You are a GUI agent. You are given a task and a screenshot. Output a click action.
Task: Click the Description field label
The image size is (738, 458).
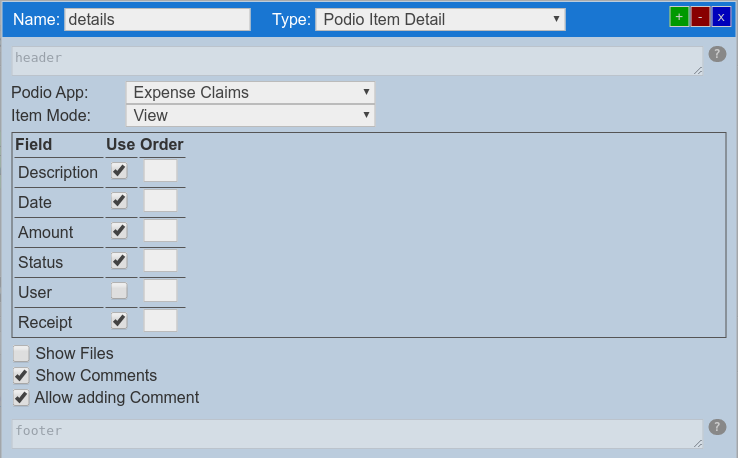[x=58, y=172]
